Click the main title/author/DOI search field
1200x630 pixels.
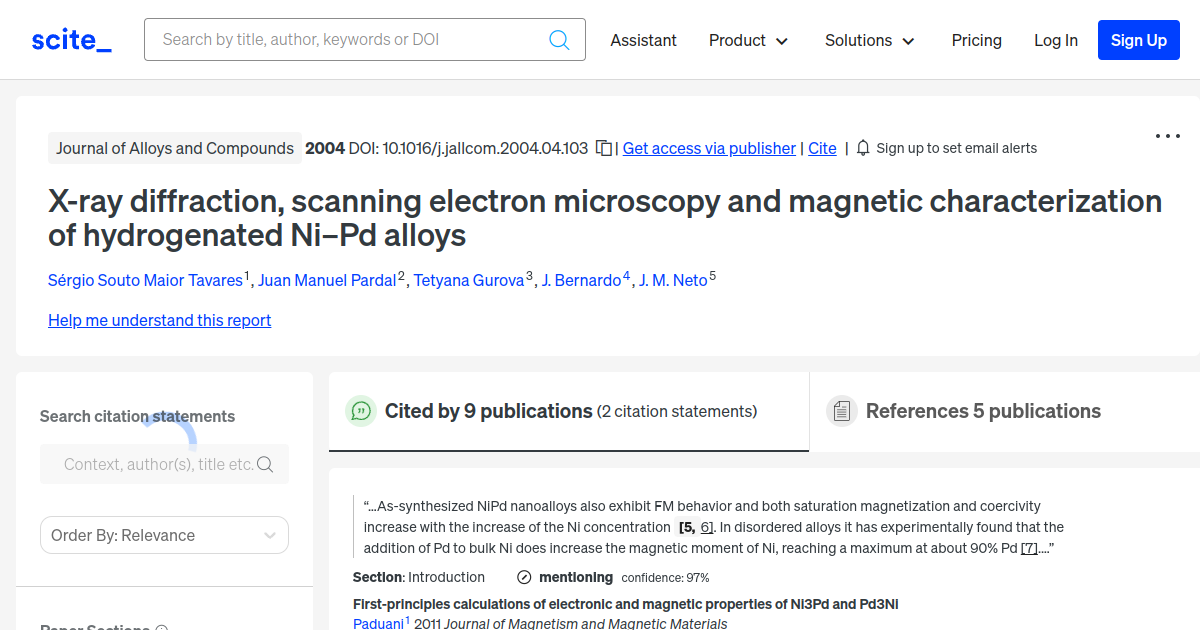tap(350, 40)
